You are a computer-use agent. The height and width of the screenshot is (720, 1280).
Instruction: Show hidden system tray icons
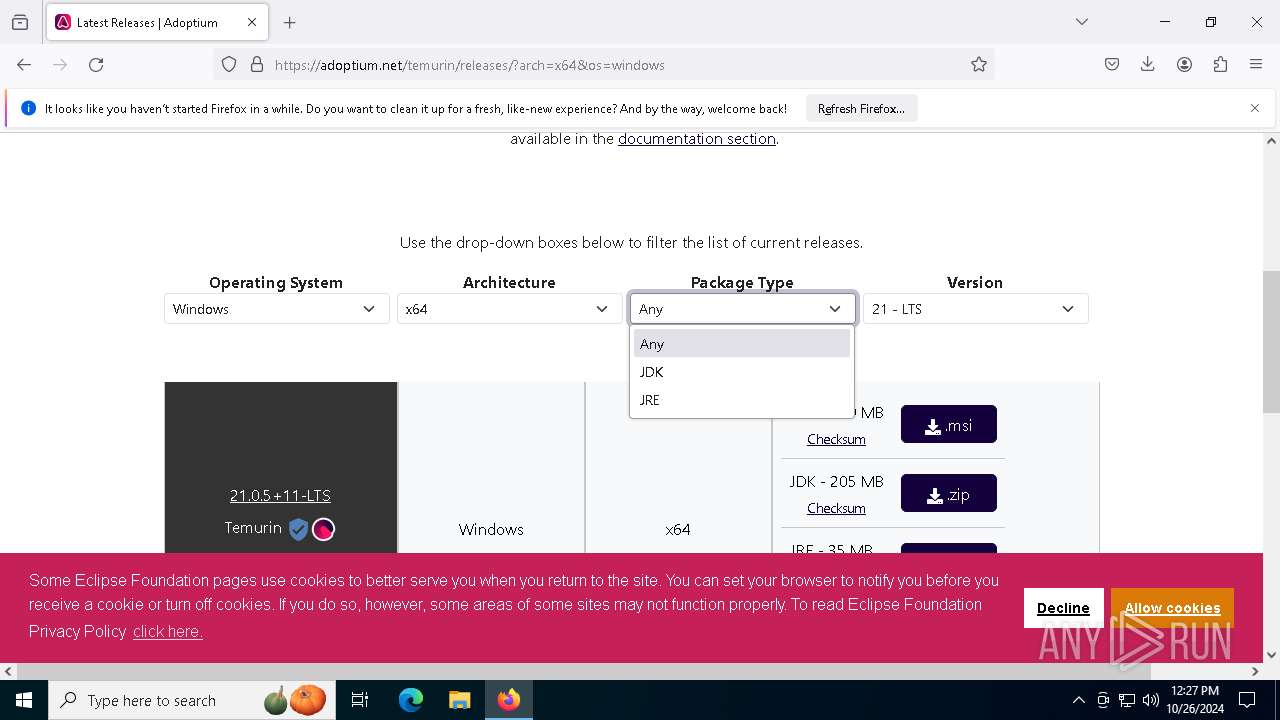[1078, 700]
